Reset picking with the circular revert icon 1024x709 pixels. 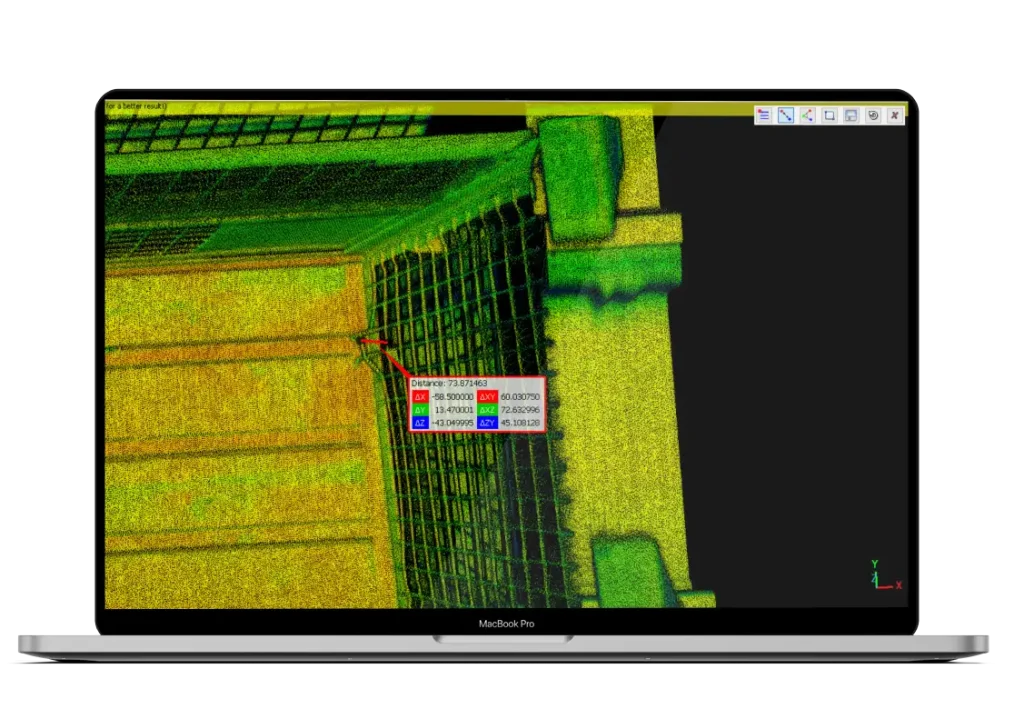[x=873, y=115]
